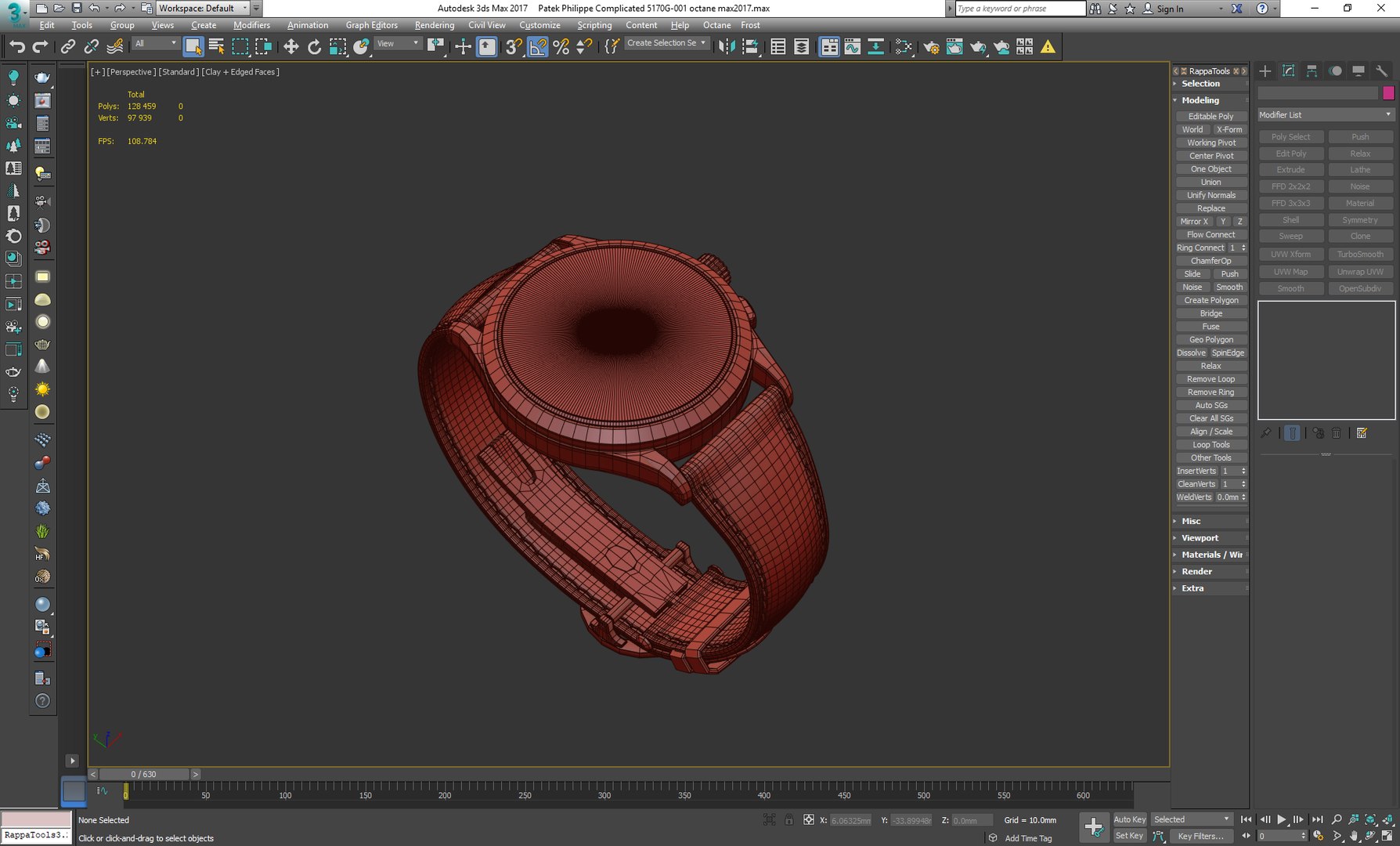Open the Rendering menu

click(x=434, y=25)
